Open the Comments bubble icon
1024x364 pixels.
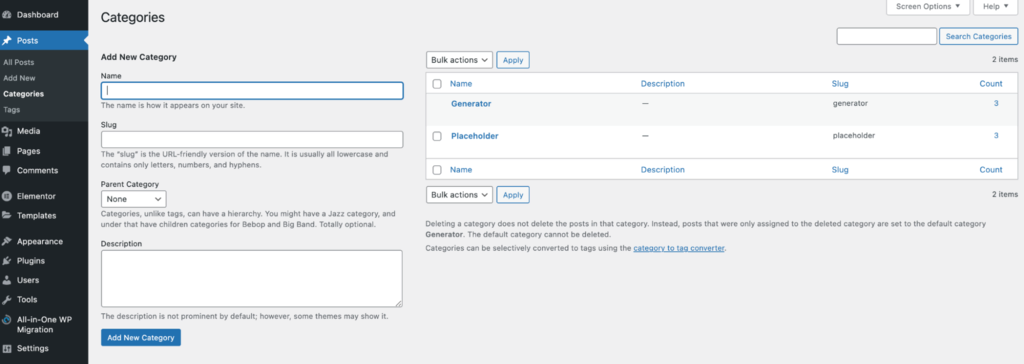coord(7,170)
